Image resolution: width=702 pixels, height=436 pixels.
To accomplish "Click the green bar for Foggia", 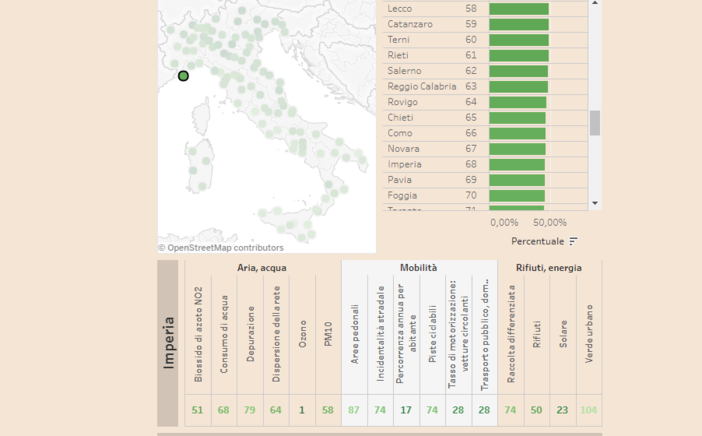I will (x=517, y=196).
